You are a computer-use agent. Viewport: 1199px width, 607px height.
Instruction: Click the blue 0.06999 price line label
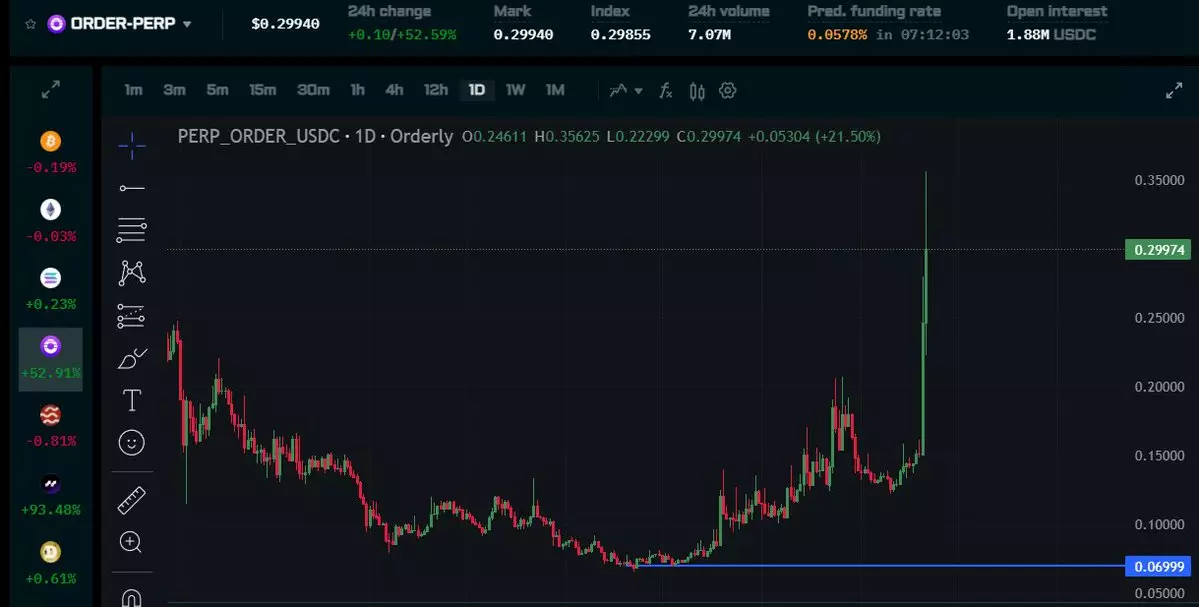(x=1158, y=567)
